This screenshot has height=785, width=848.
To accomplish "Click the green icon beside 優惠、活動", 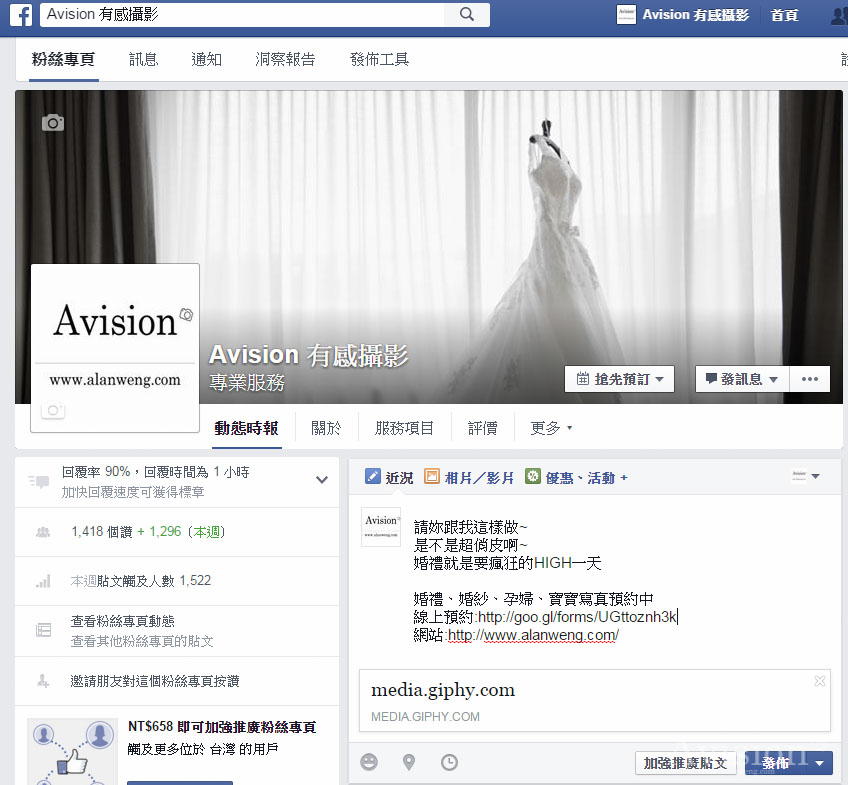I will (x=533, y=476).
